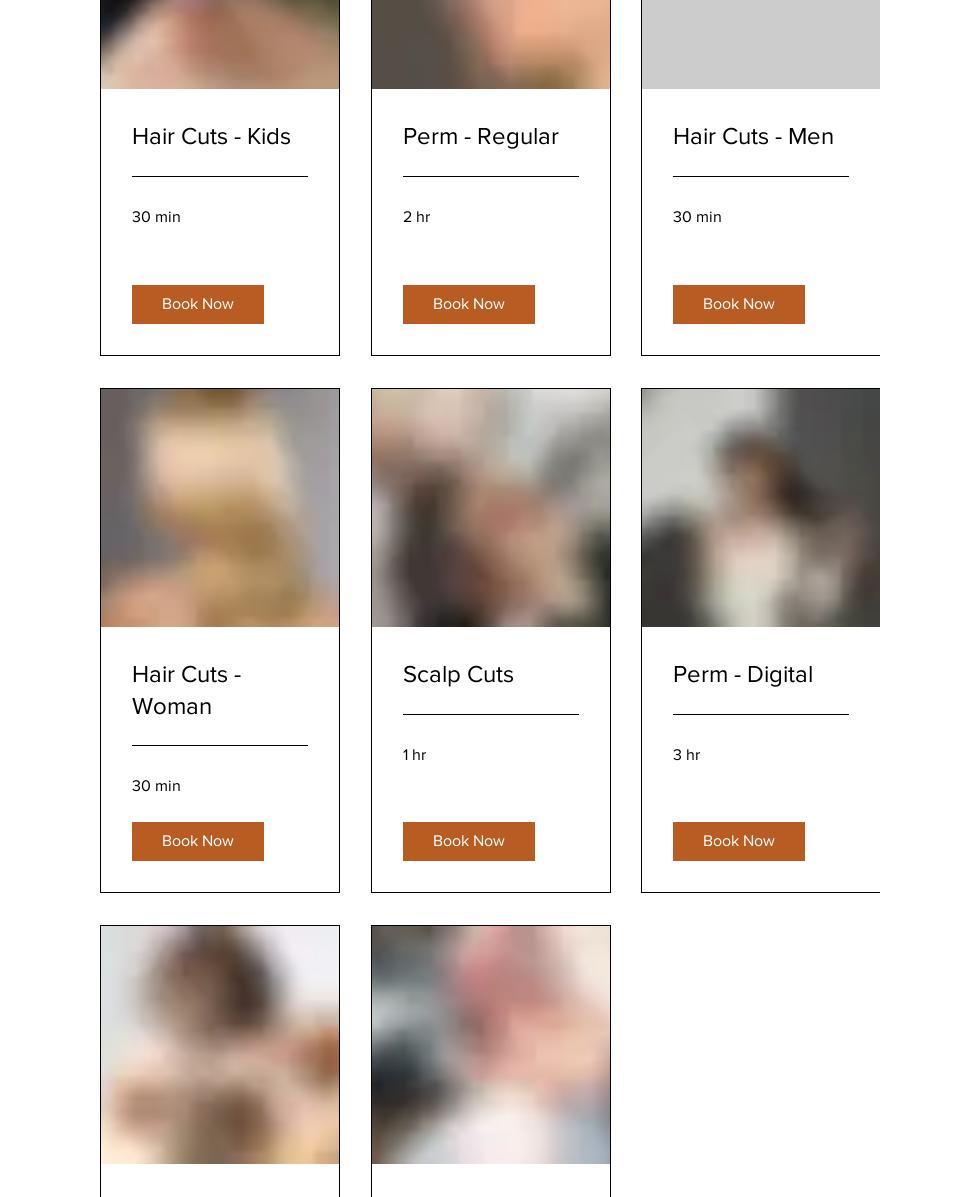The height and width of the screenshot is (1197, 965).
Task: Book the Hair Cuts - Men service
Action: [x=738, y=304]
